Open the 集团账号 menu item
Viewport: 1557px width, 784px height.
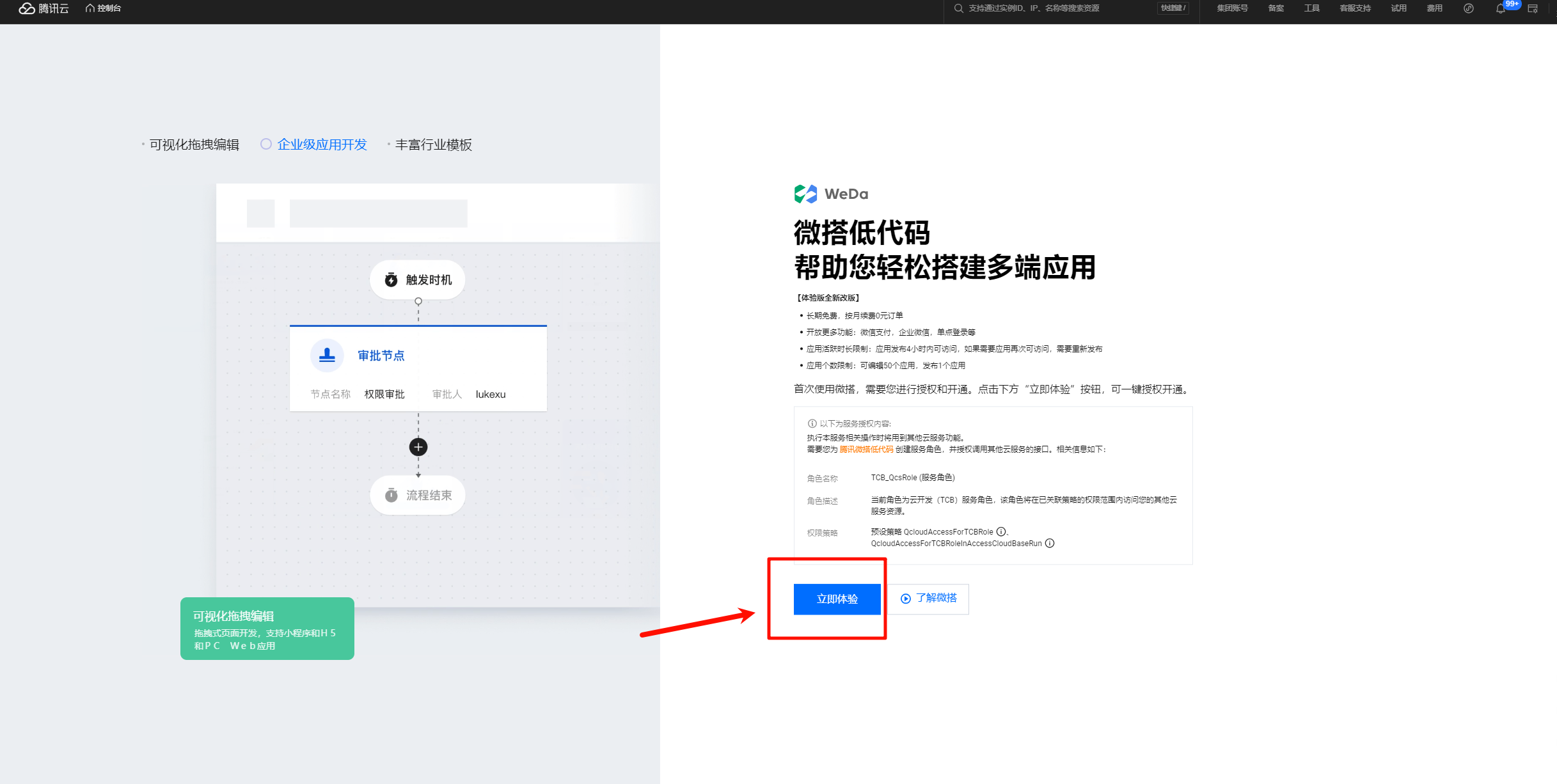[x=1232, y=8]
